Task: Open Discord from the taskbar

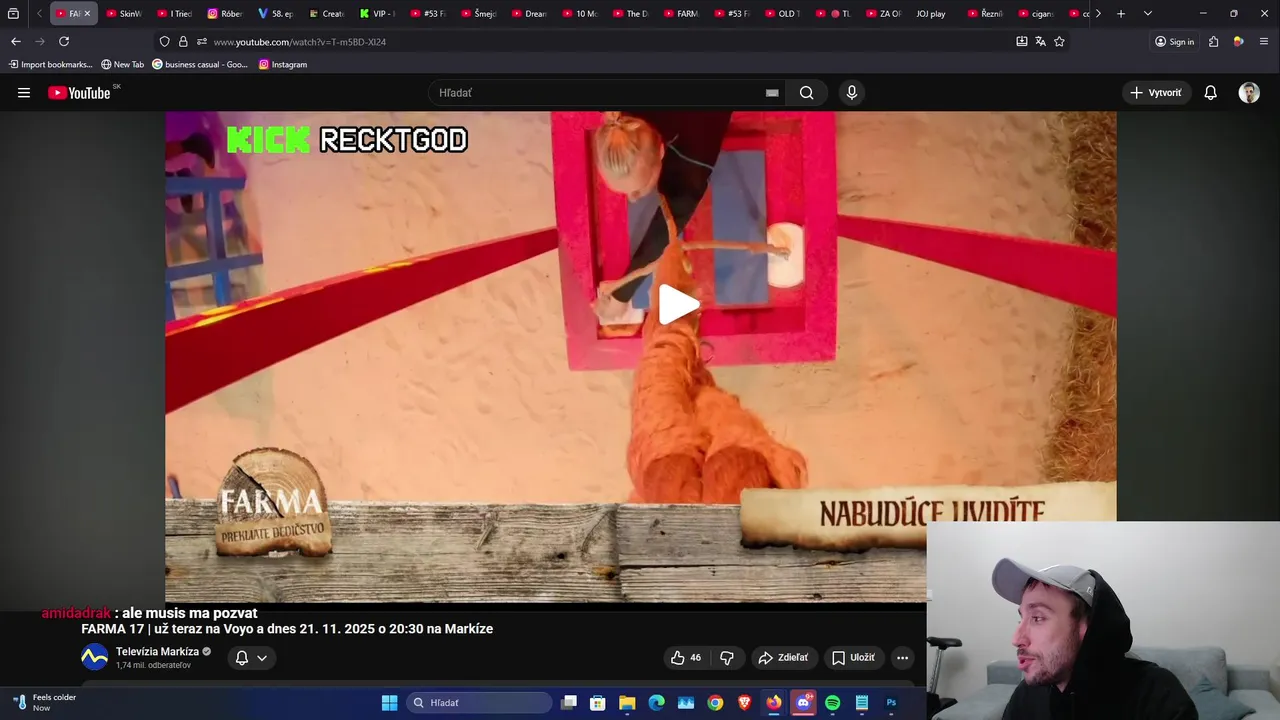Action: pyautogui.click(x=803, y=703)
